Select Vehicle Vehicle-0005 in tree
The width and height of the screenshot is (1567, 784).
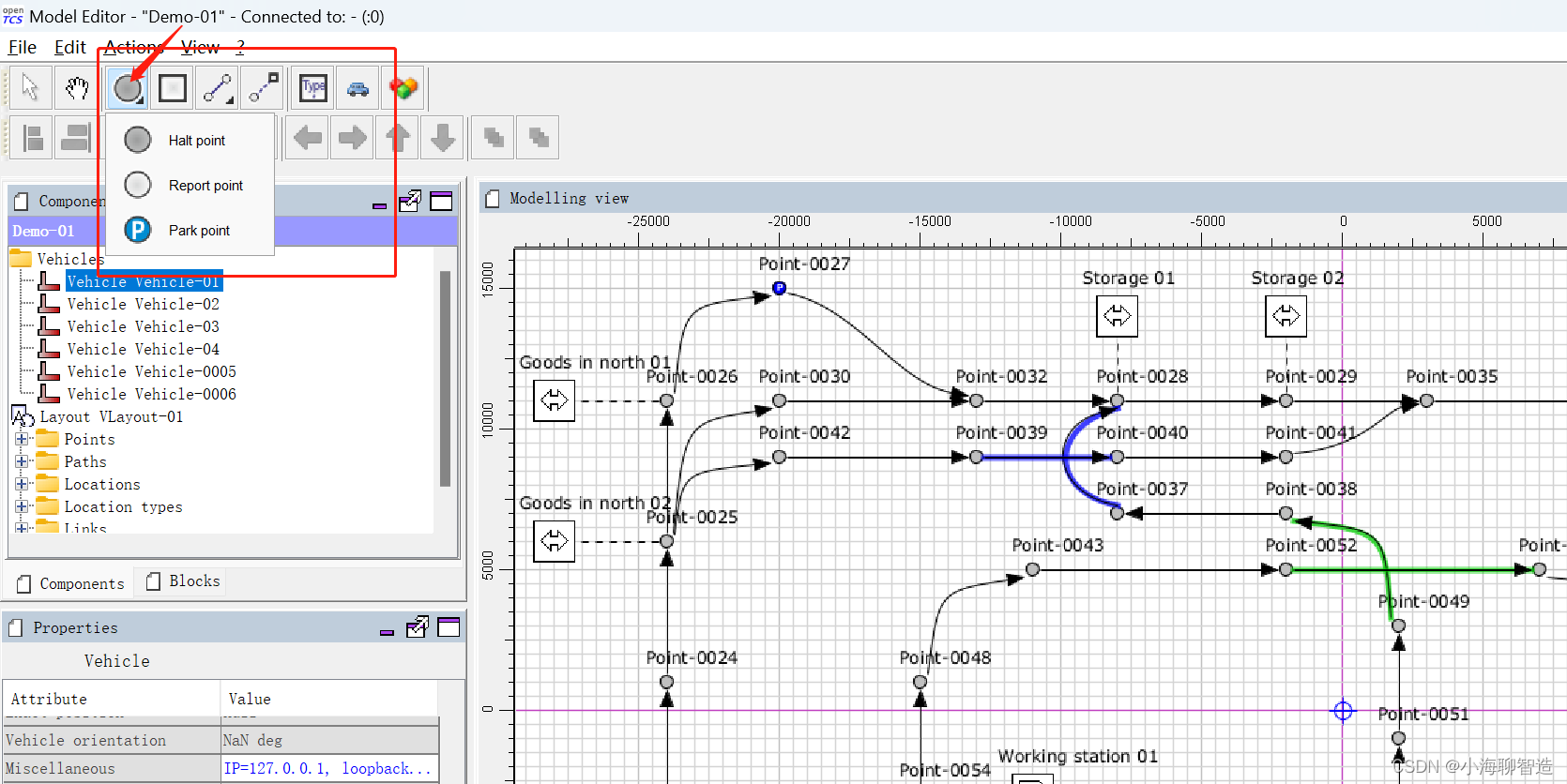(x=151, y=371)
